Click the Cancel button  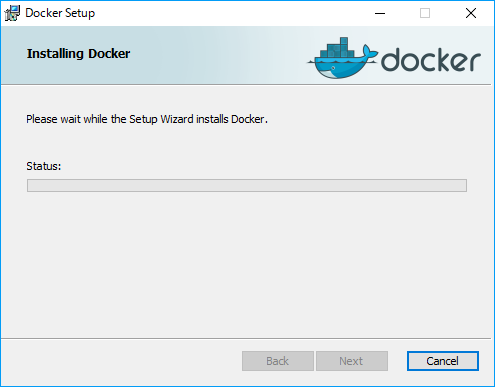pos(443,361)
